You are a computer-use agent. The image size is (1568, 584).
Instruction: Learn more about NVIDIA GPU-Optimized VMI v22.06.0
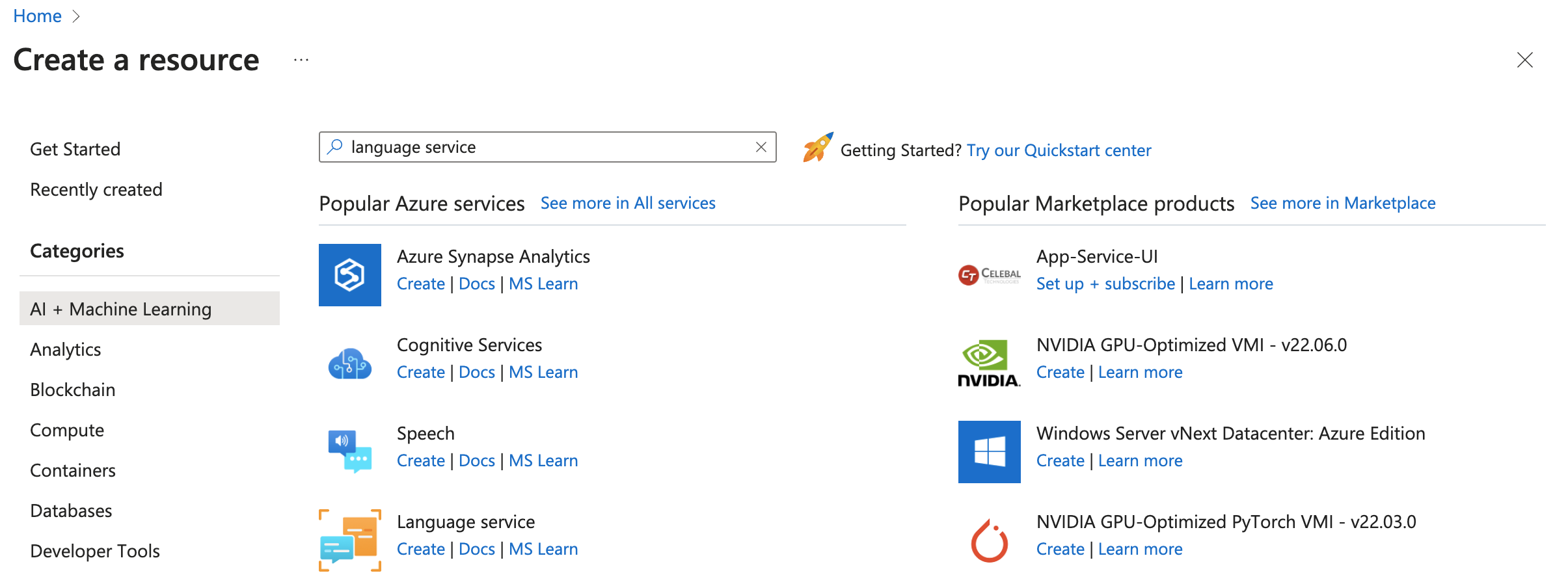[1140, 372]
